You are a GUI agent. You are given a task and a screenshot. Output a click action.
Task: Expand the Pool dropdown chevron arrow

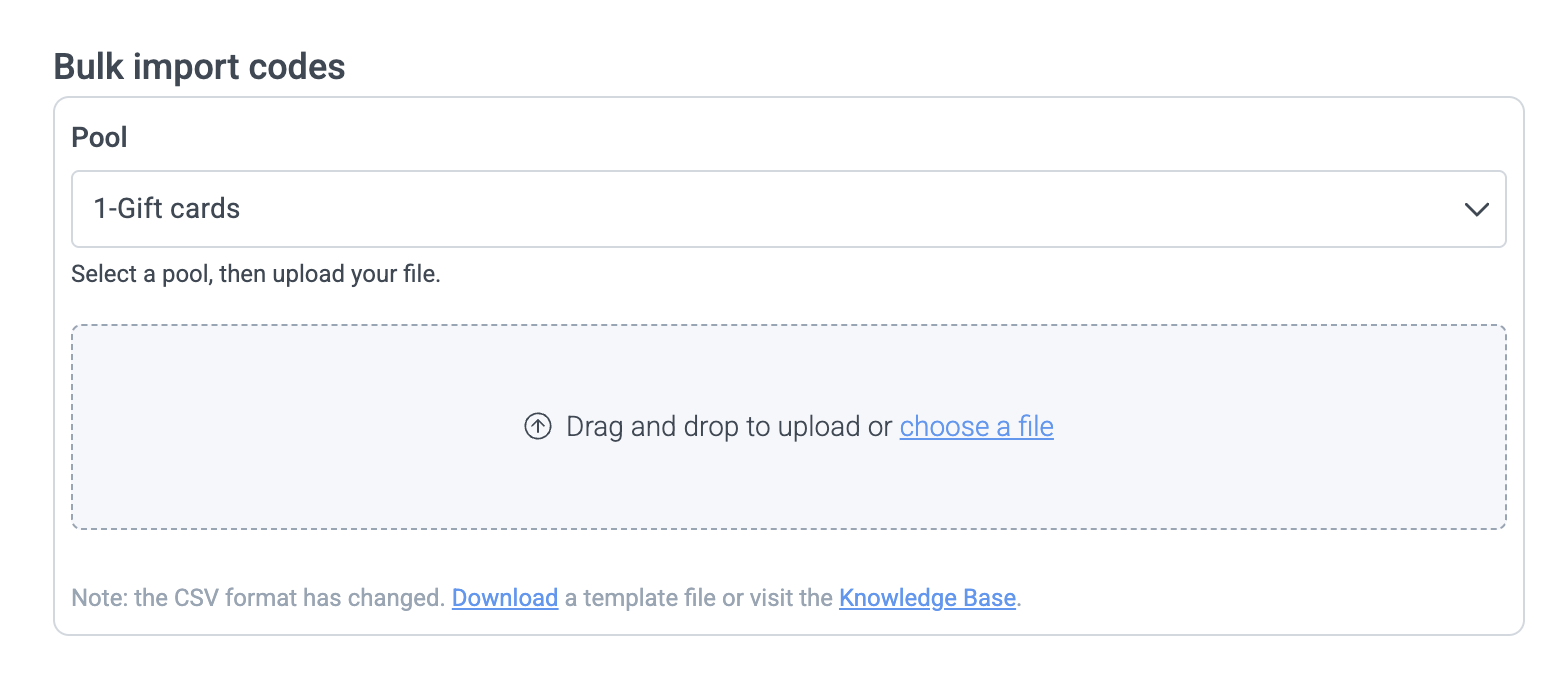[1476, 209]
